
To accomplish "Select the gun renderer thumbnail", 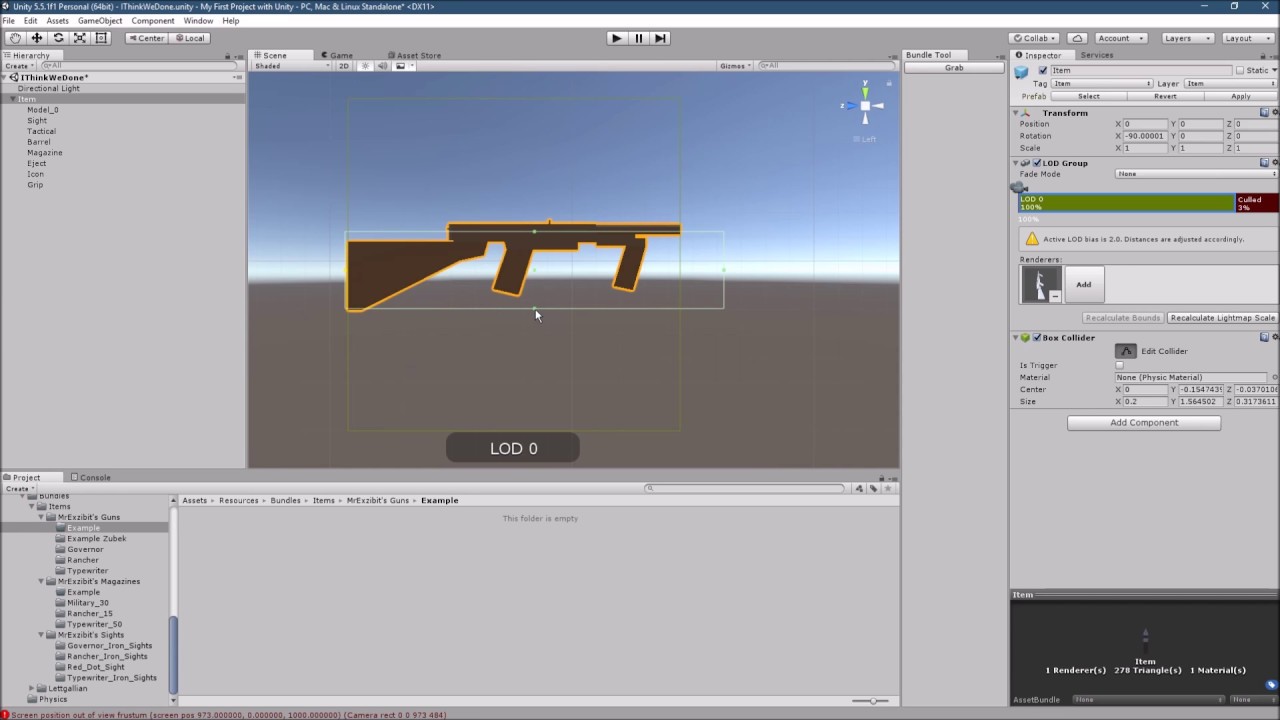I will click(x=1040, y=284).
